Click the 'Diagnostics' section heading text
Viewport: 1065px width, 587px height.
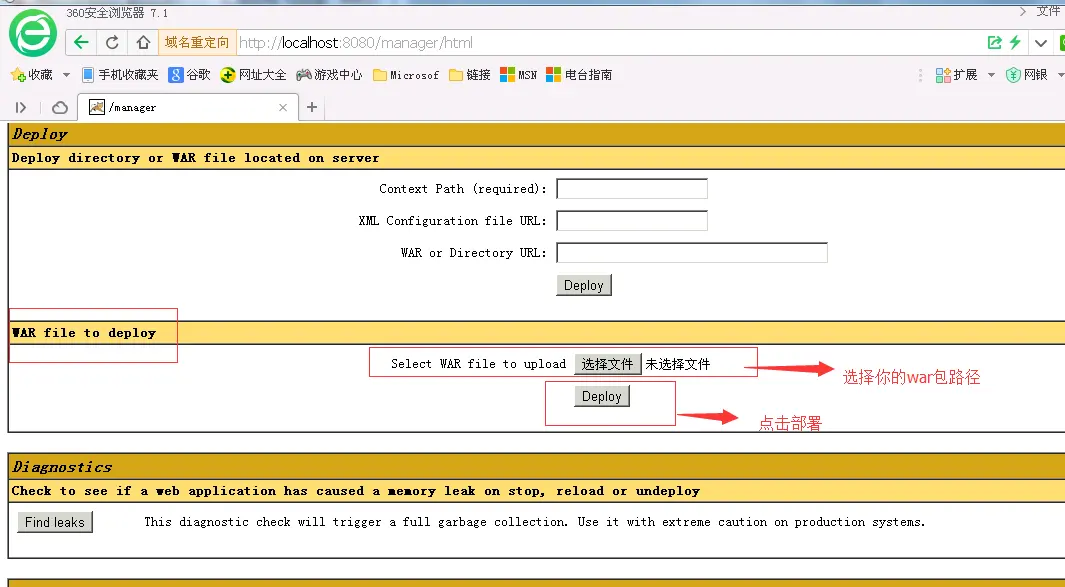point(62,467)
